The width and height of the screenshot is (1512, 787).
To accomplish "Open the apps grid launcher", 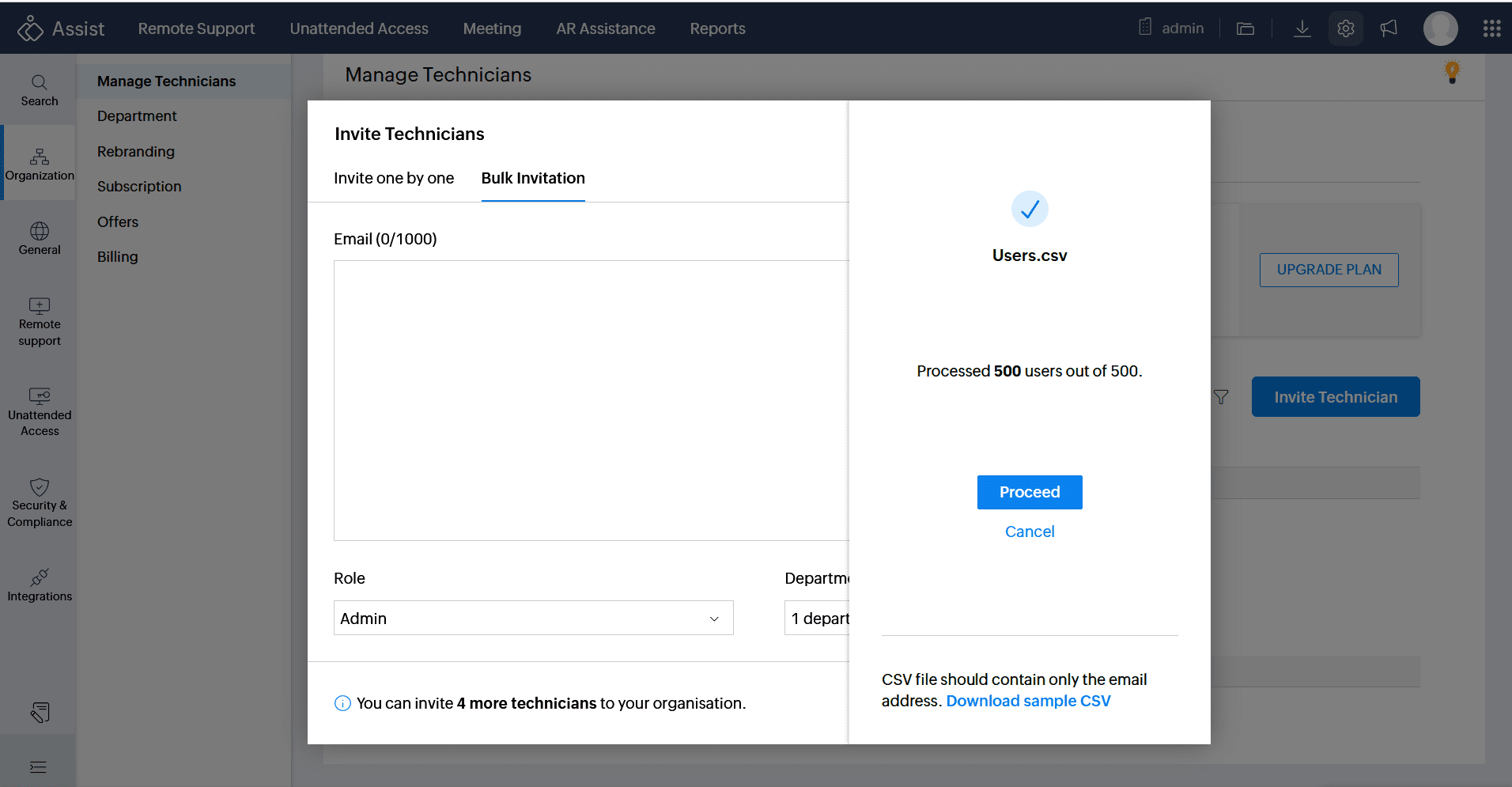I will [x=1491, y=29].
